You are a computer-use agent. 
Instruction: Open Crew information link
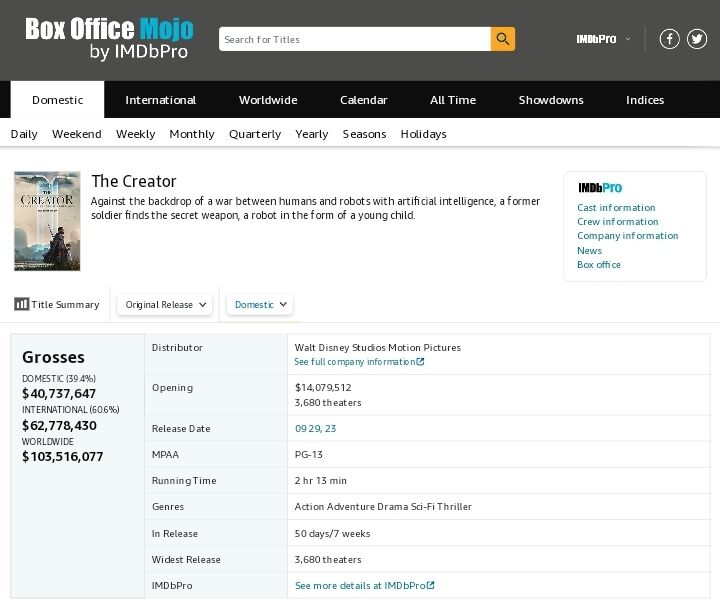(x=618, y=222)
